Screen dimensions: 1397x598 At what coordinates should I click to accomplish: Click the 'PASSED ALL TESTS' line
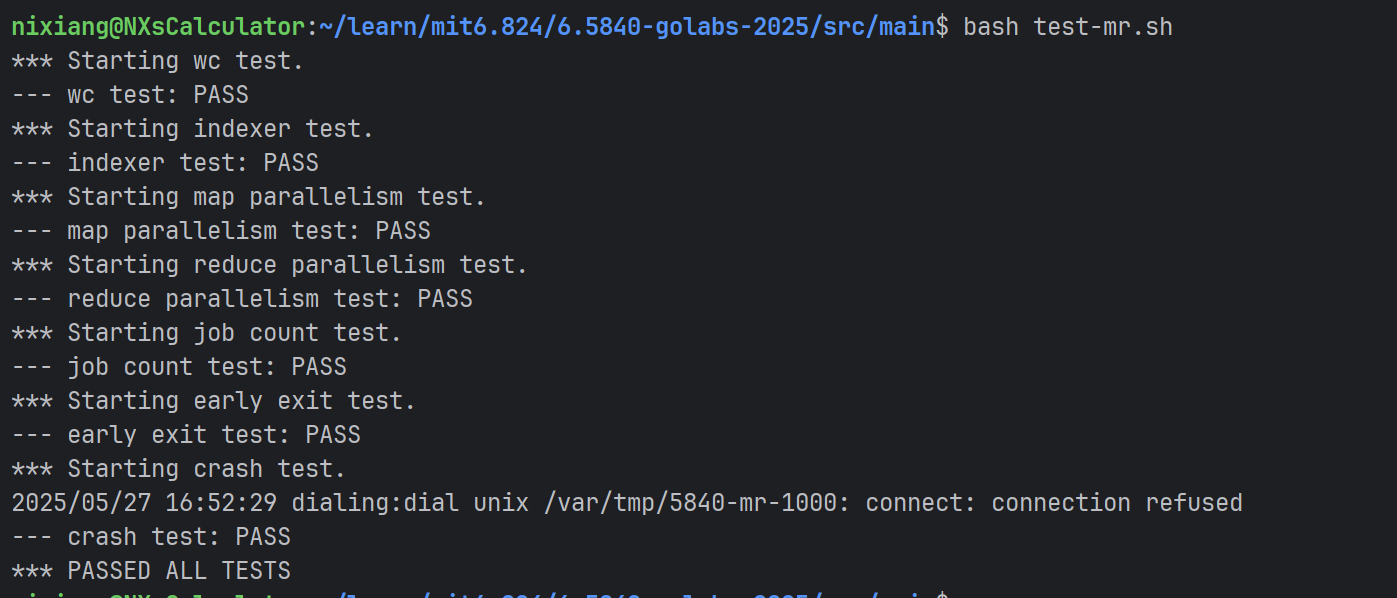(151, 571)
